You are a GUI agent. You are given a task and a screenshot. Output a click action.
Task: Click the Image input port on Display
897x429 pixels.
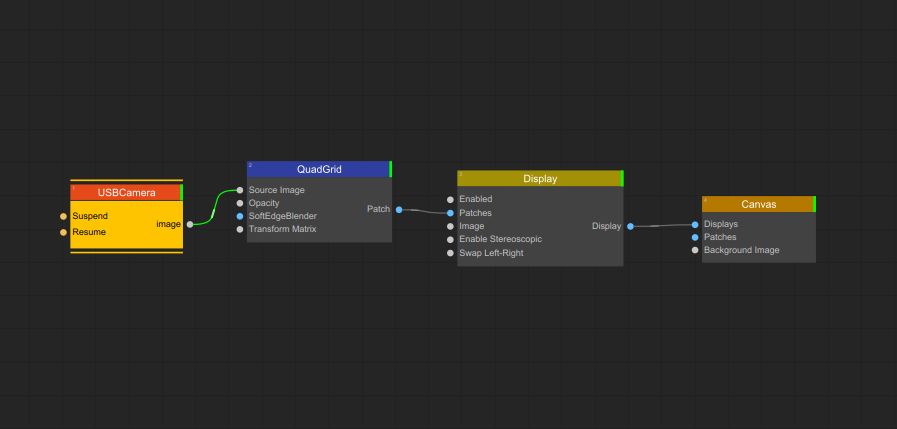click(450, 227)
